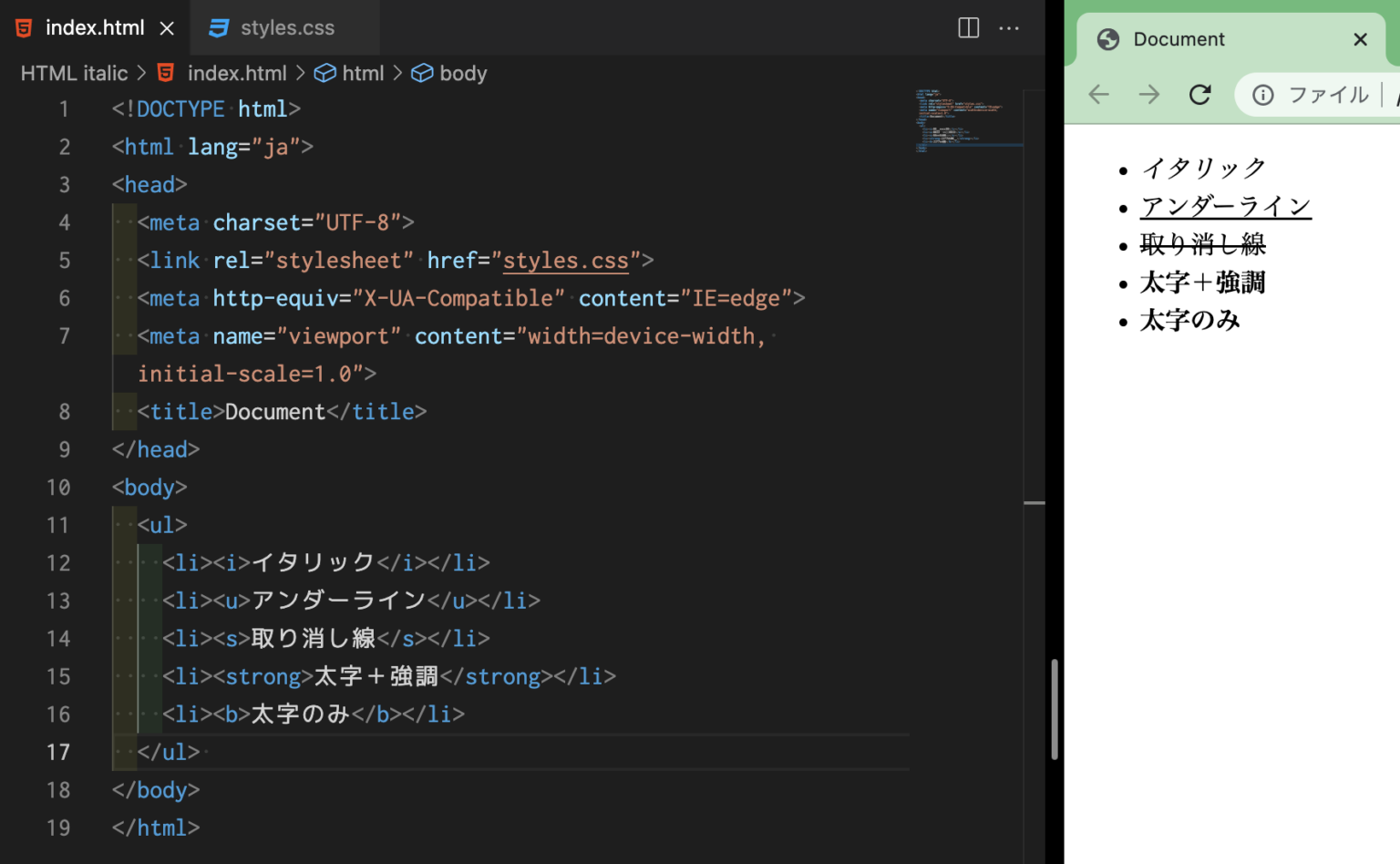Screen dimensions: 1400x864
Task: Click the site information icon in the address bar
Action: [x=1263, y=95]
